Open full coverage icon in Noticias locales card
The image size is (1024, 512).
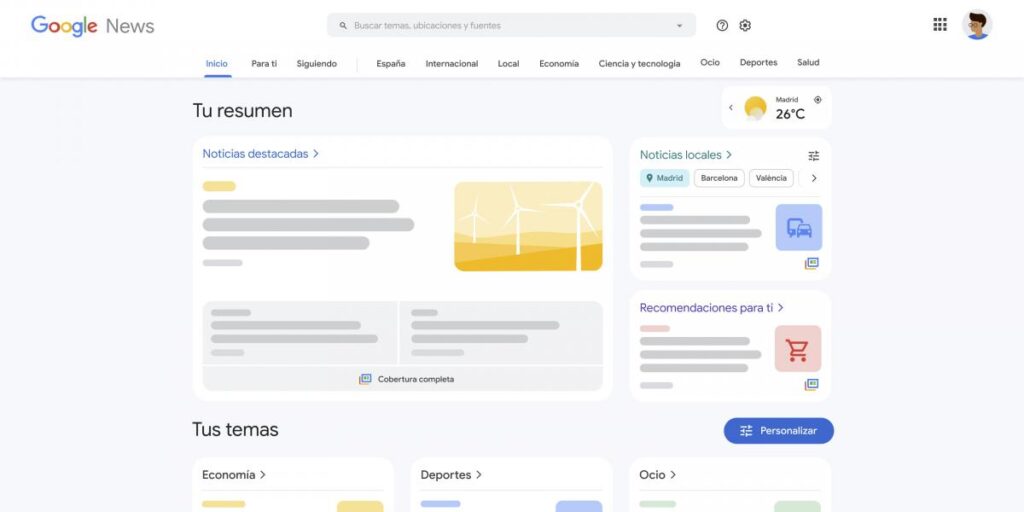click(x=811, y=263)
